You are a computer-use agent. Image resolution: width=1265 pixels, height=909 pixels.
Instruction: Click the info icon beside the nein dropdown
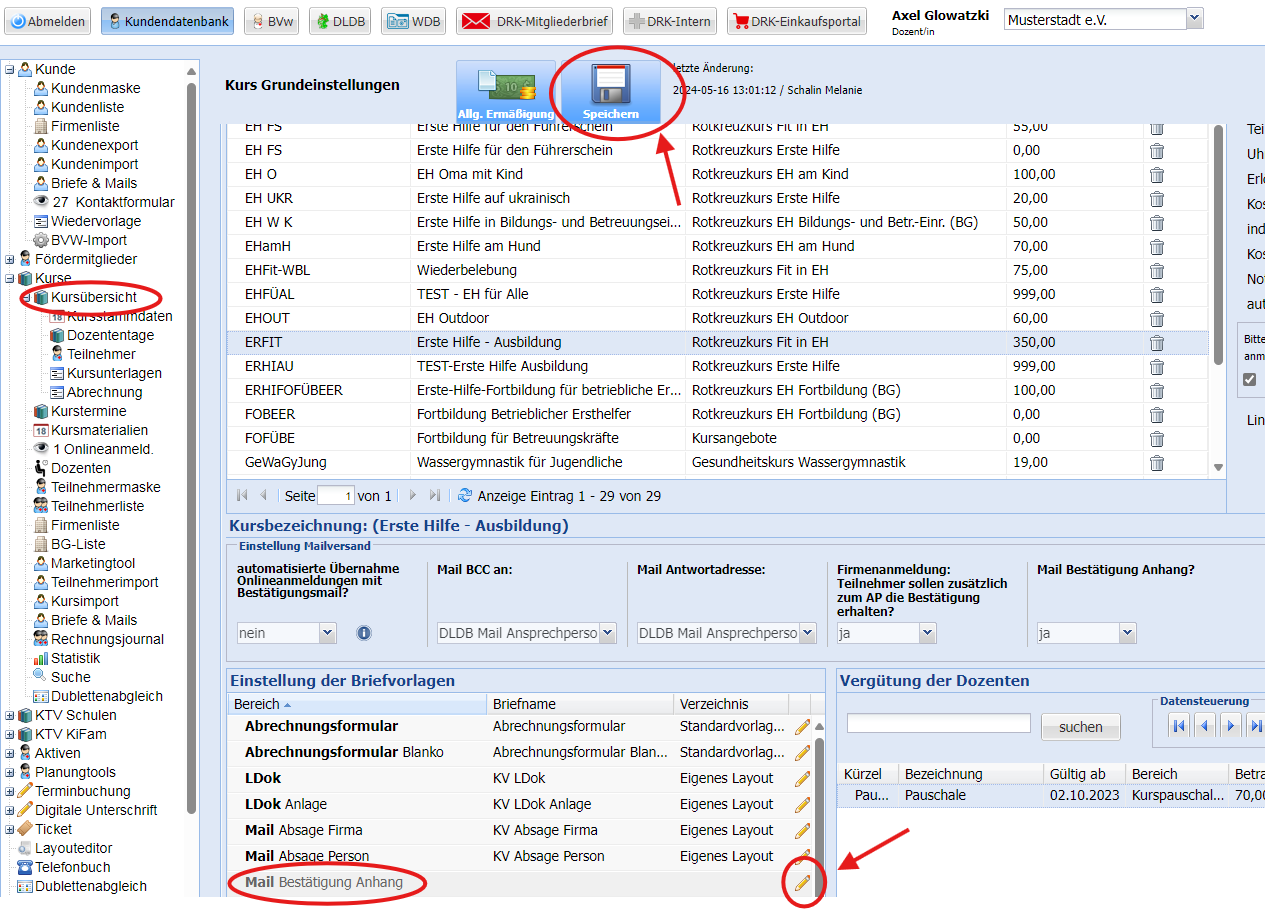point(364,633)
